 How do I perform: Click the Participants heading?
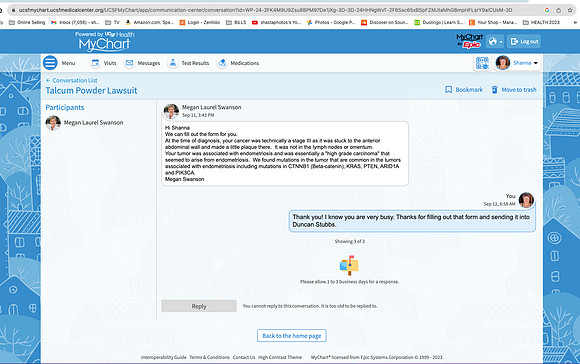pos(65,107)
